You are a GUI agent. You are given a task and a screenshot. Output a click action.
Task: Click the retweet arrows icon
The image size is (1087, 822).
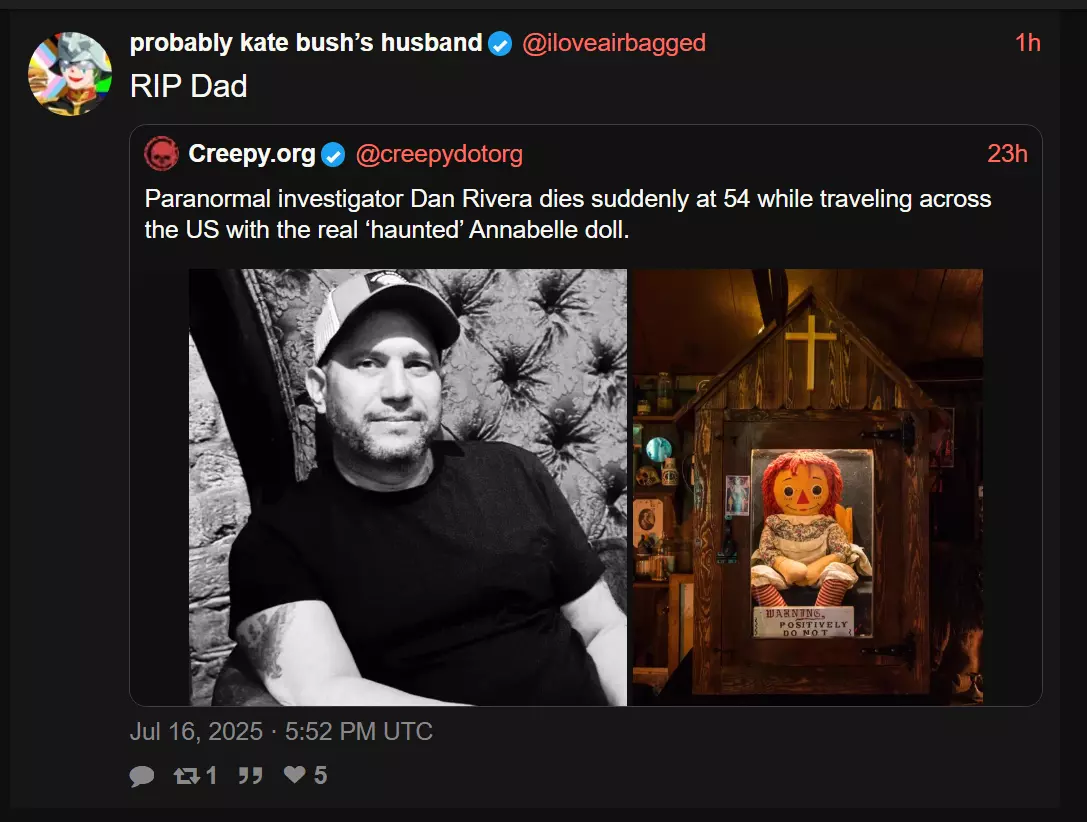(x=186, y=776)
